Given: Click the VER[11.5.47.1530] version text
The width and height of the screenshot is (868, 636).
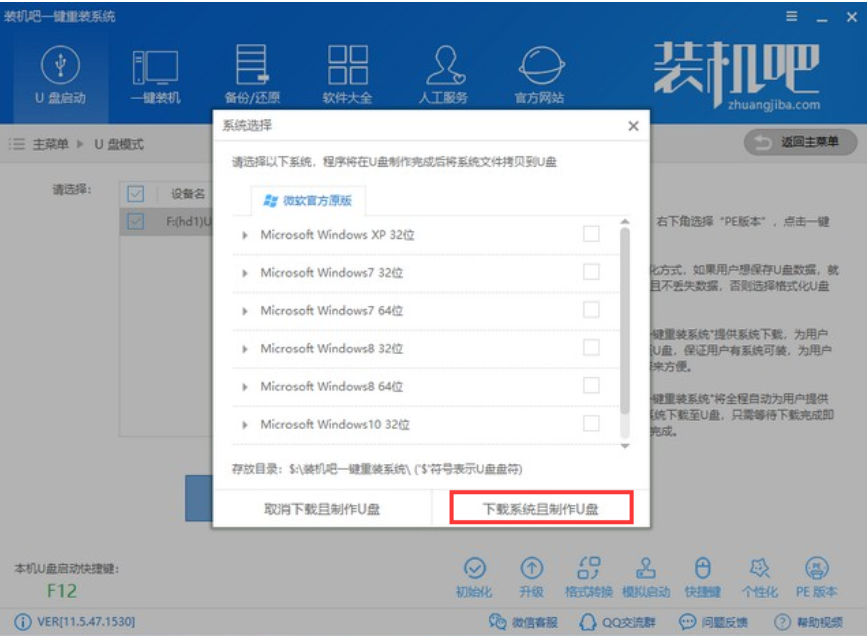Looking at the screenshot, I should tap(86, 622).
